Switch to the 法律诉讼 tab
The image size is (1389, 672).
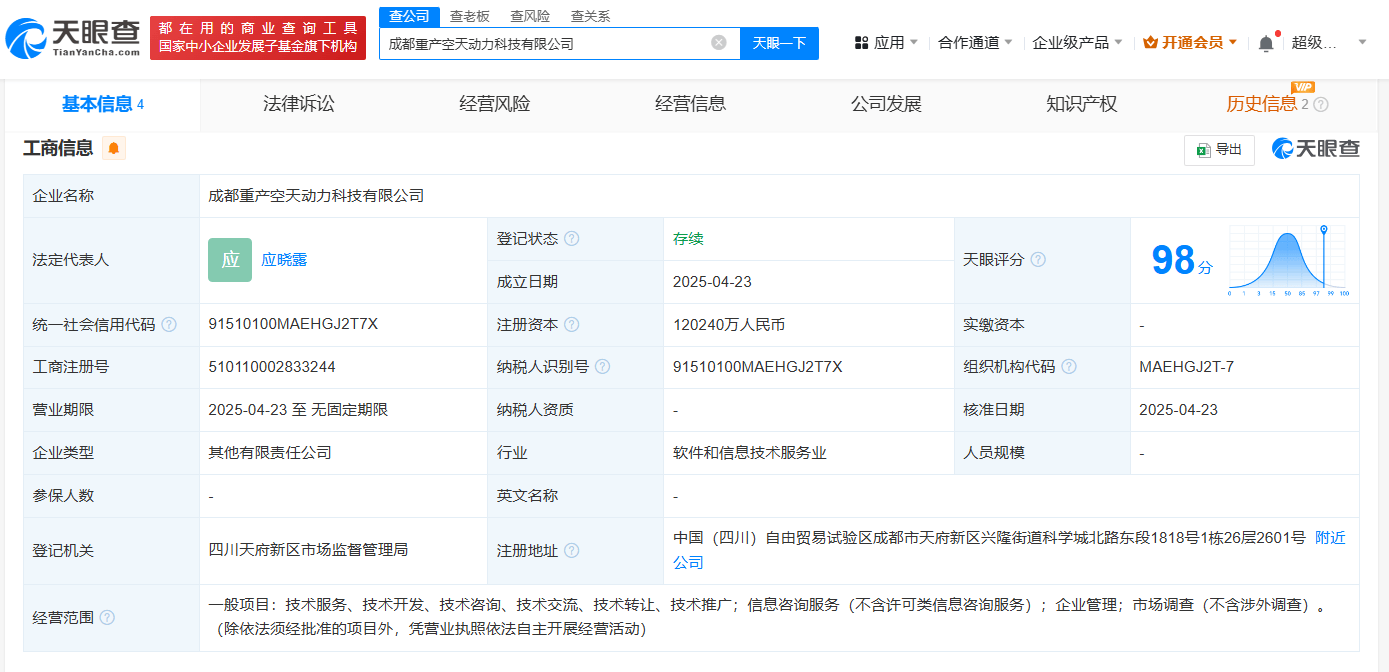pos(299,104)
